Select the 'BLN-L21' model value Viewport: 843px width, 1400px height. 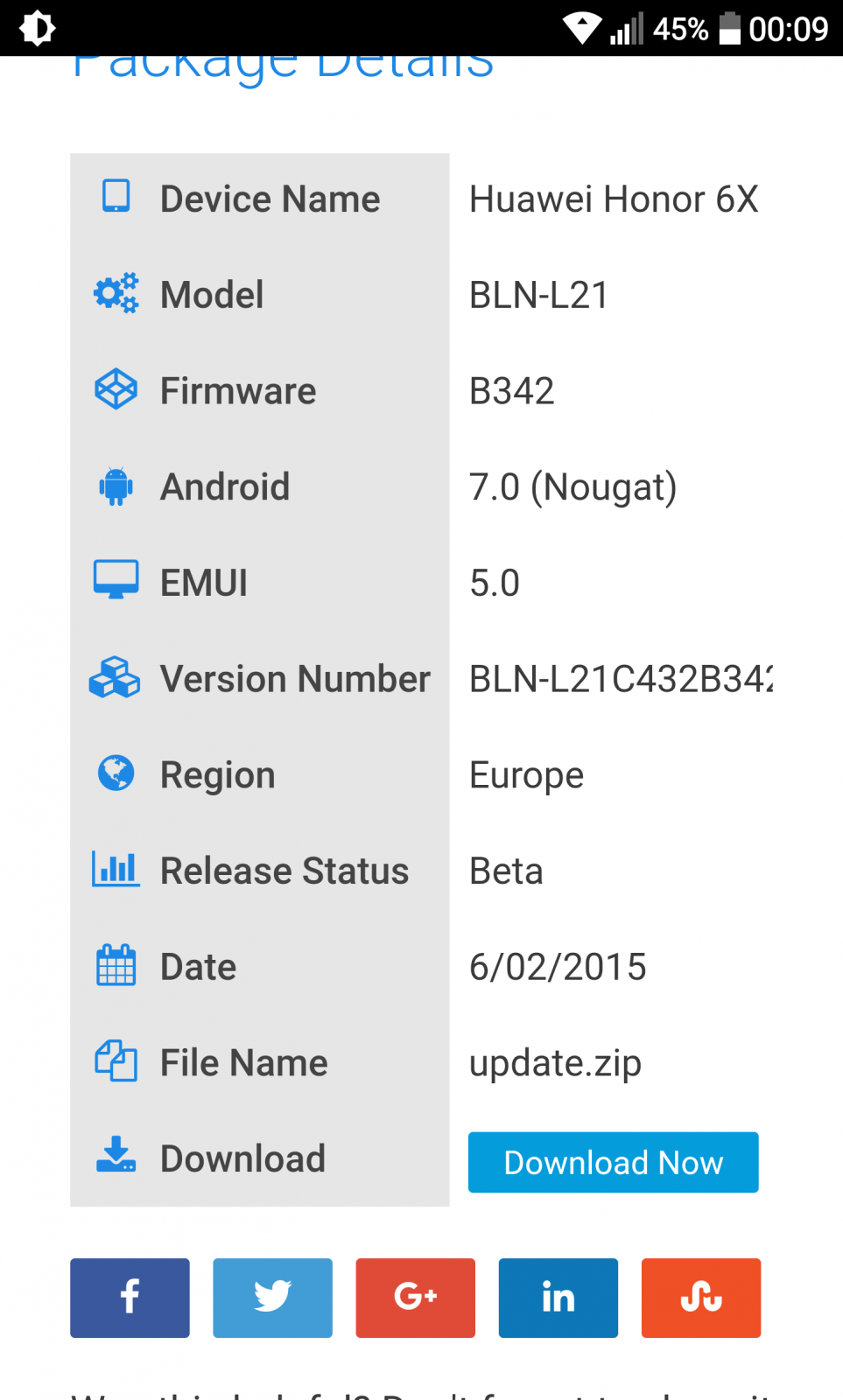tap(538, 295)
